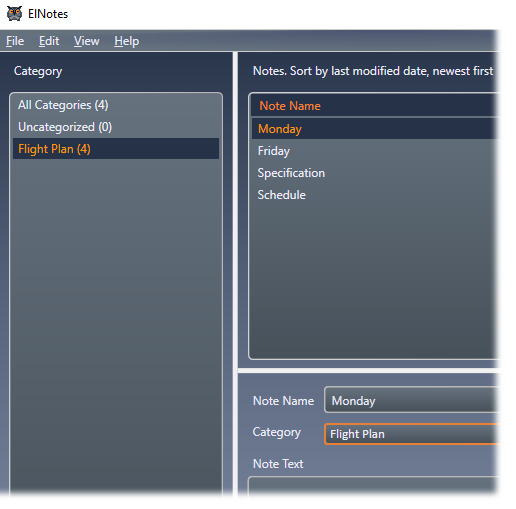Image resolution: width=516 pixels, height=509 pixels.
Task: Open the View menu
Action: click(87, 41)
